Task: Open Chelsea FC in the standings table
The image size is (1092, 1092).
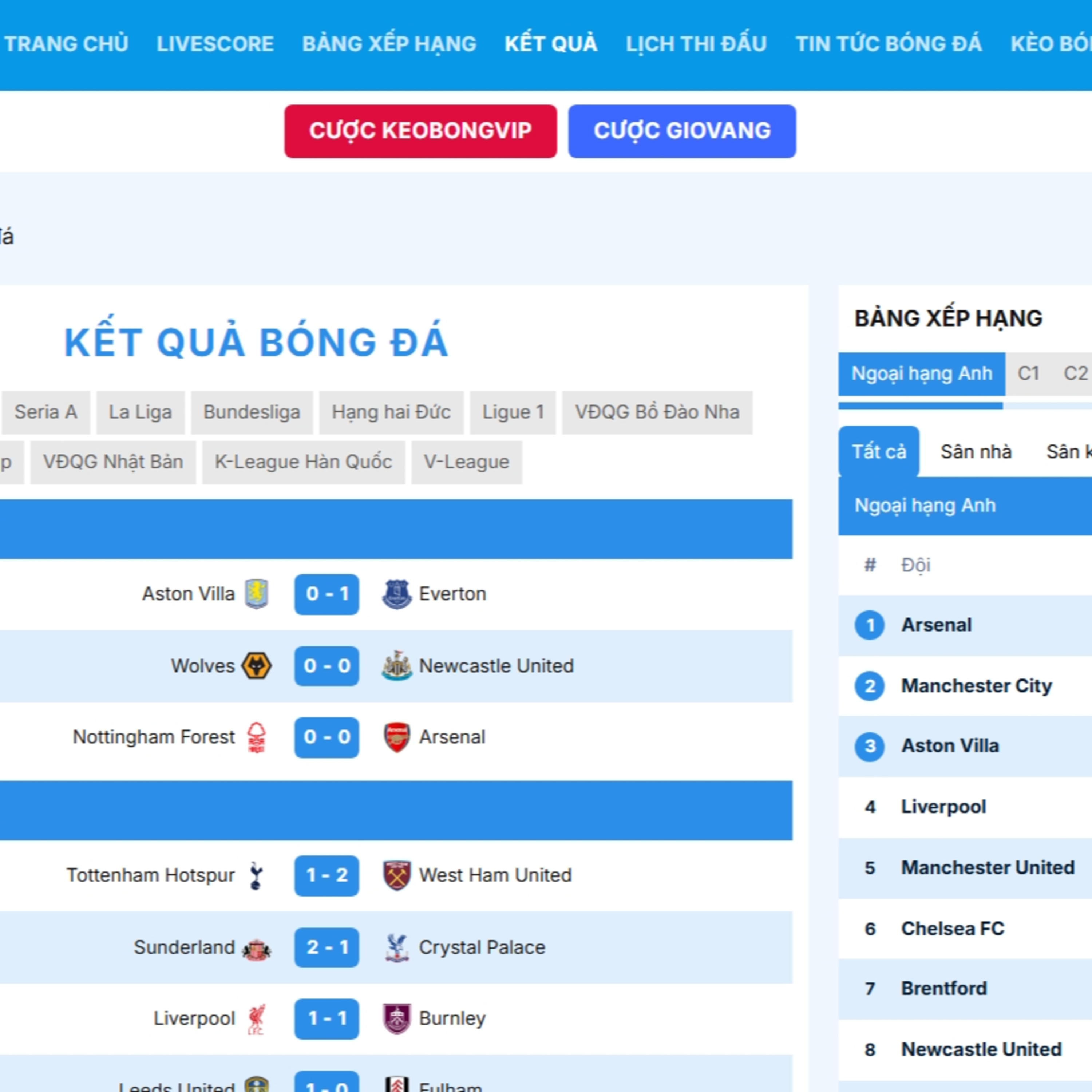Action: pyautogui.click(x=952, y=929)
